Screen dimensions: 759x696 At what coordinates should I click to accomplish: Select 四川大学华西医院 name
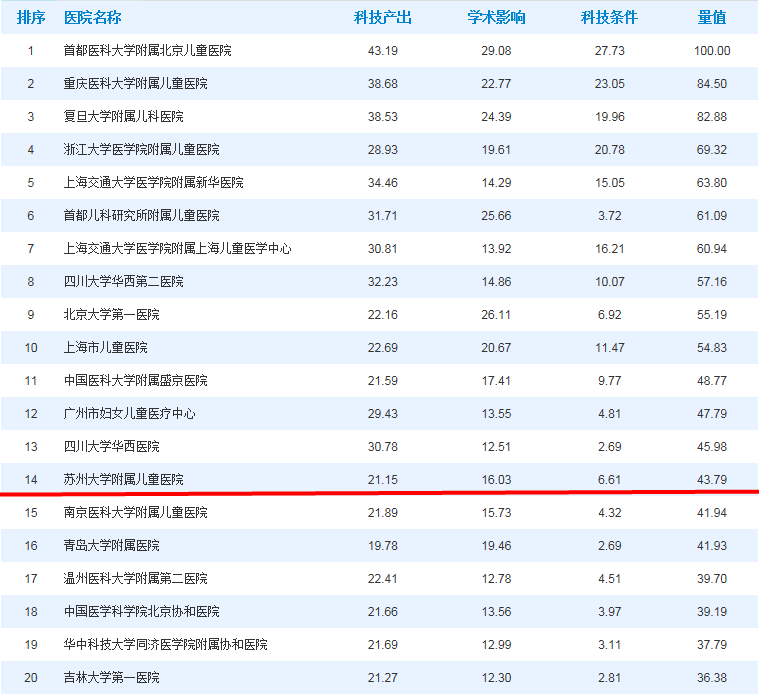point(111,446)
